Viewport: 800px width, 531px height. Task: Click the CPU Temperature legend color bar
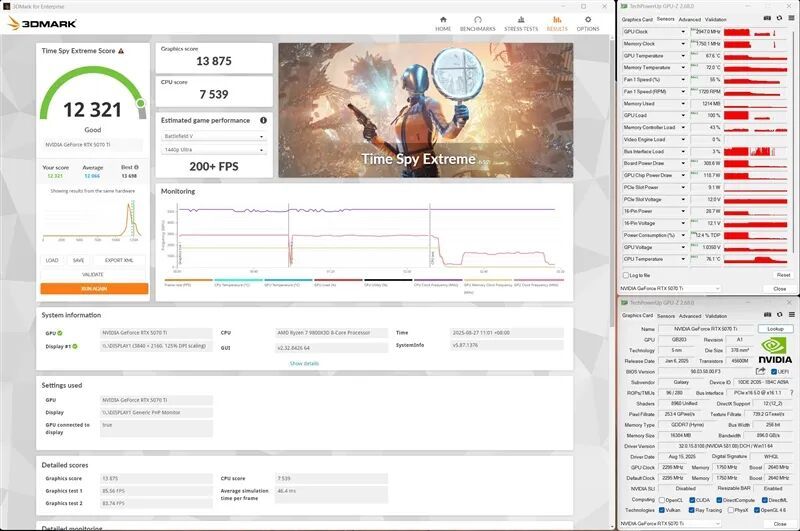coord(238,280)
